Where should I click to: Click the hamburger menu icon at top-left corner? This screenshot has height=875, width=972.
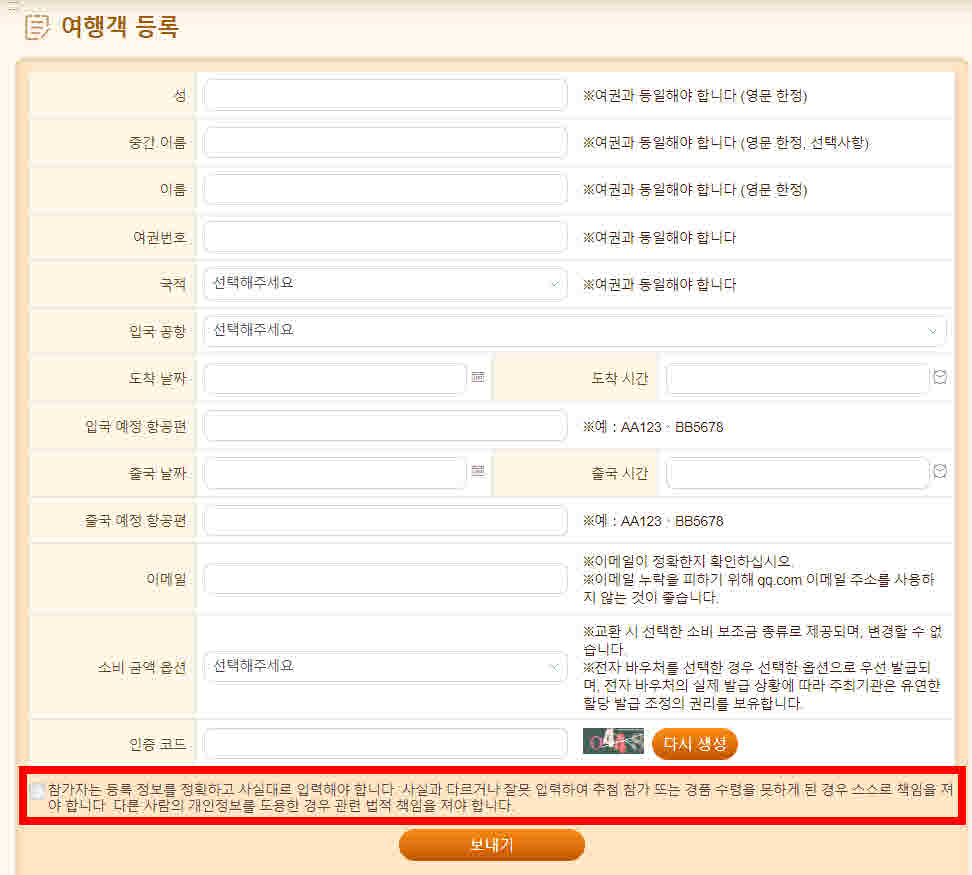coord(12,6)
